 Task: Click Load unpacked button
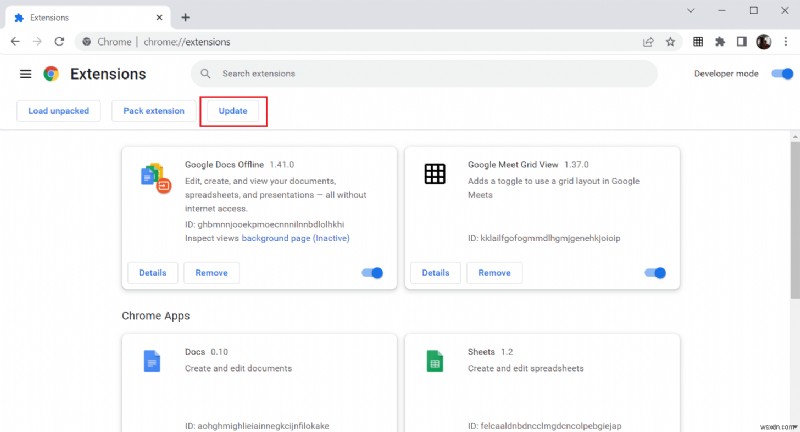coord(58,111)
